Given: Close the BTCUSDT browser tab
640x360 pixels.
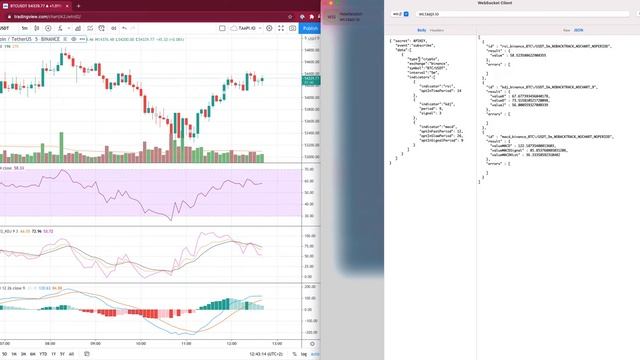Looking at the screenshot, I should pos(67,6).
